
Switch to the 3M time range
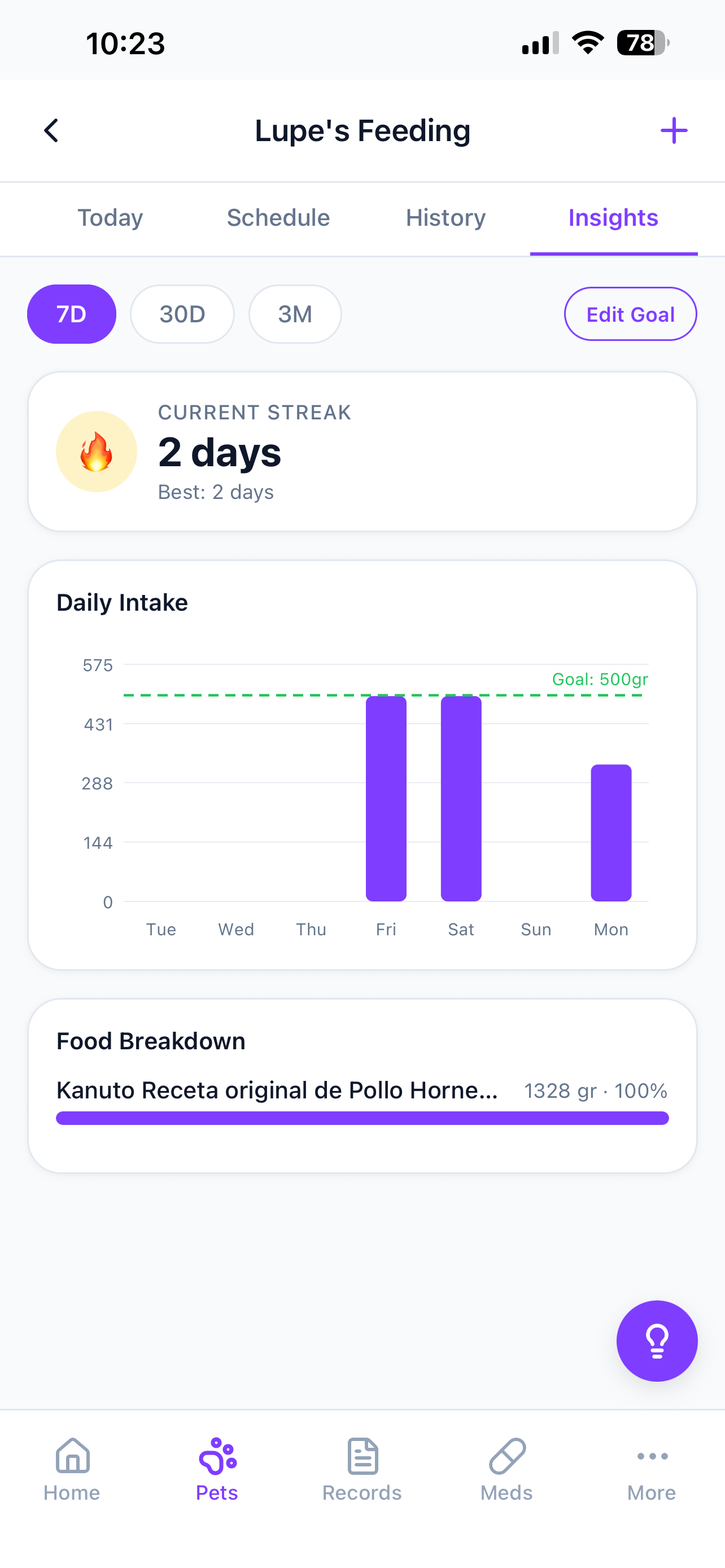295,314
